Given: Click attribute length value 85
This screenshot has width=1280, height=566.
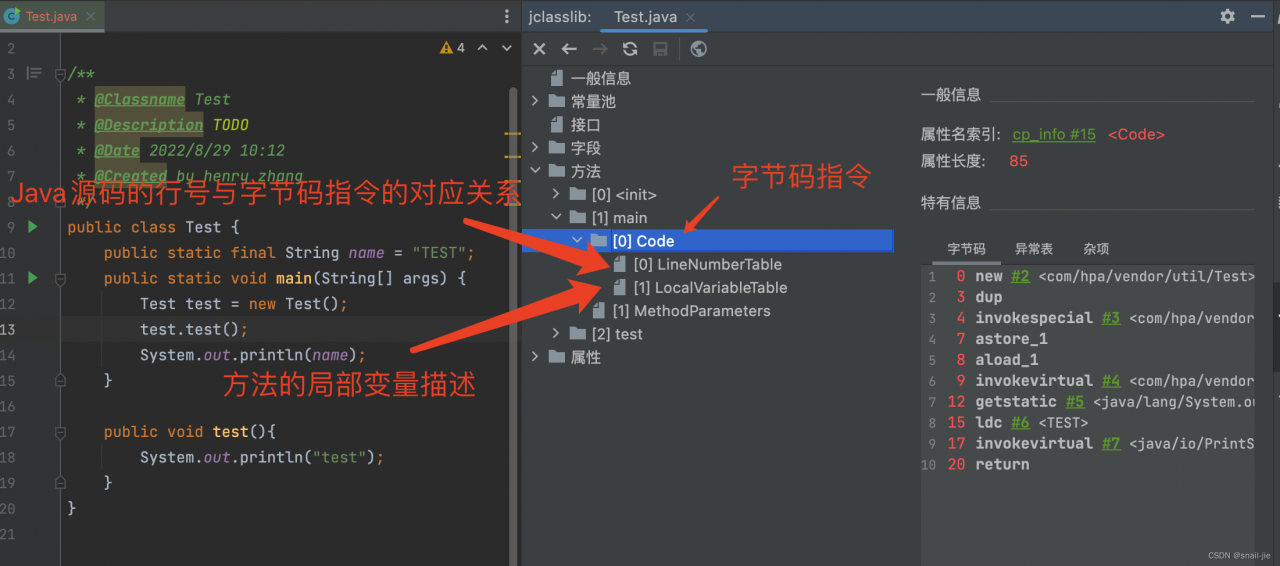Looking at the screenshot, I should click(x=1019, y=161).
